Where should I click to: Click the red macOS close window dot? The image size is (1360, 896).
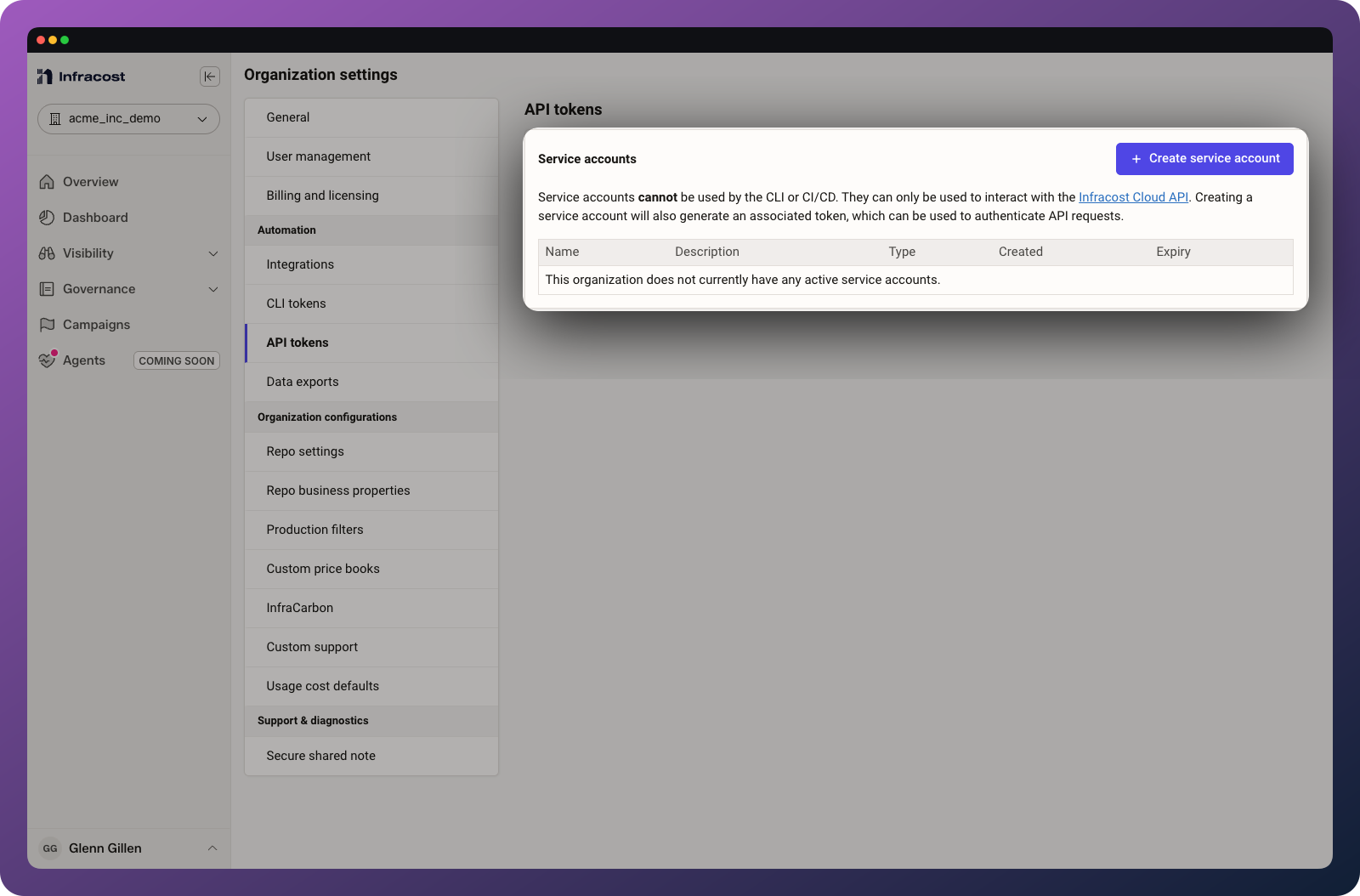point(41,40)
